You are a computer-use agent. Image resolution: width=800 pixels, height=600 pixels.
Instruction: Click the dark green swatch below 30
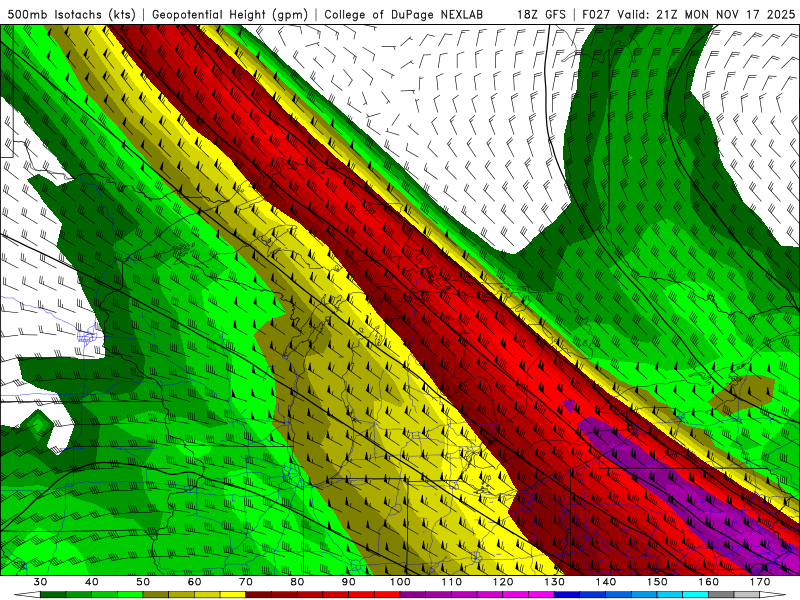53,595
